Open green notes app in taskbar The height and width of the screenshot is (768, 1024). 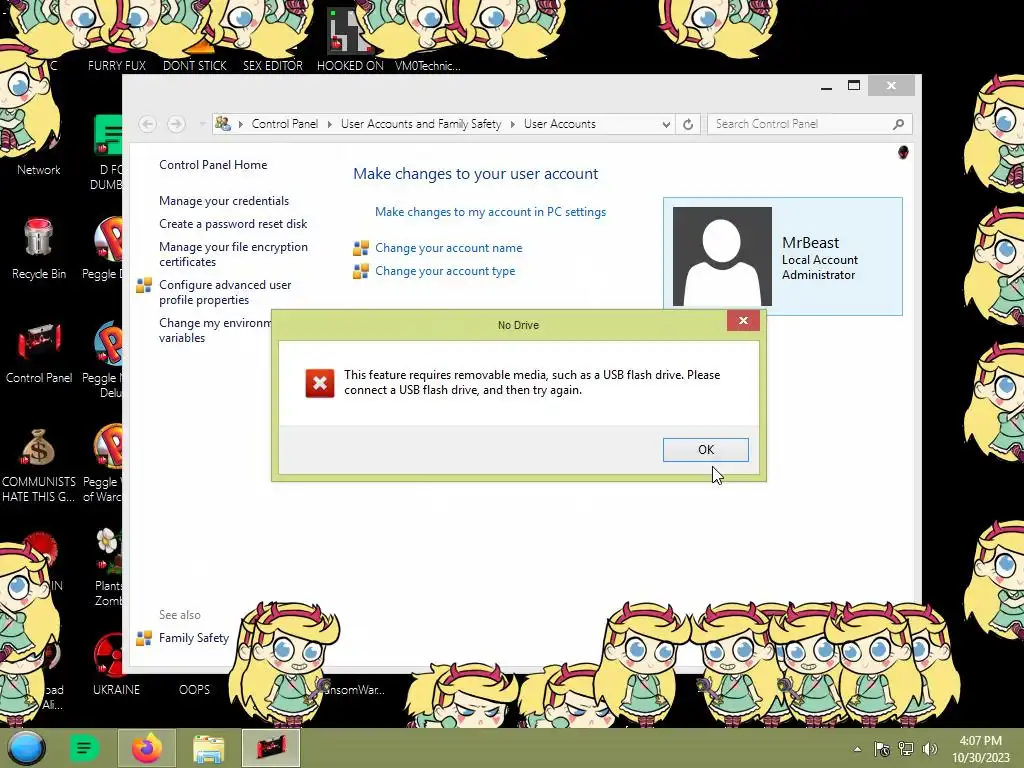tap(84, 748)
